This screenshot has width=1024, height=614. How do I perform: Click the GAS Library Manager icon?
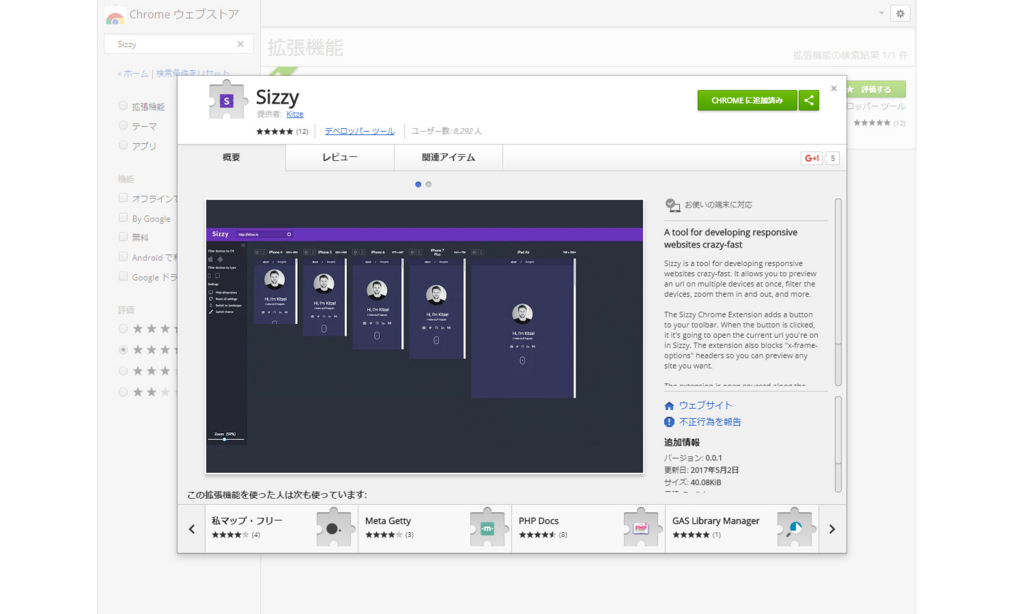795,528
